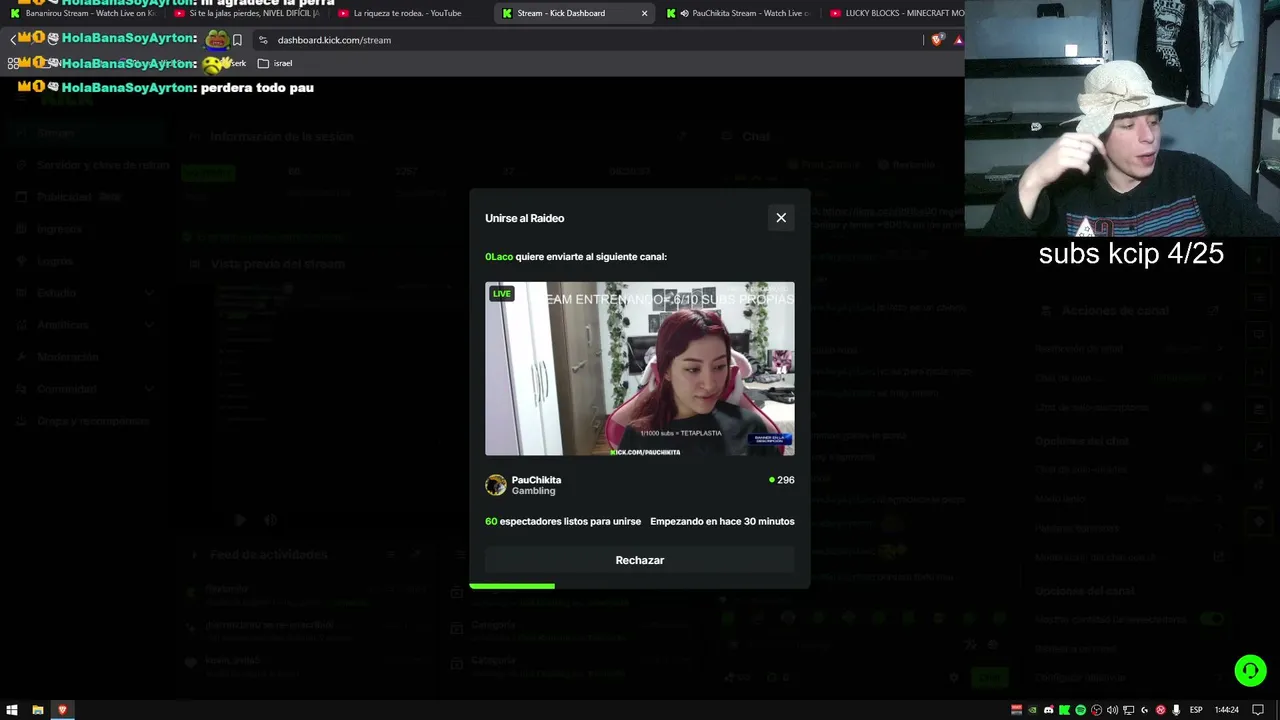This screenshot has width=1280, height=720.
Task: Open Servidor y clave de retransmisión
Action: click(x=103, y=165)
